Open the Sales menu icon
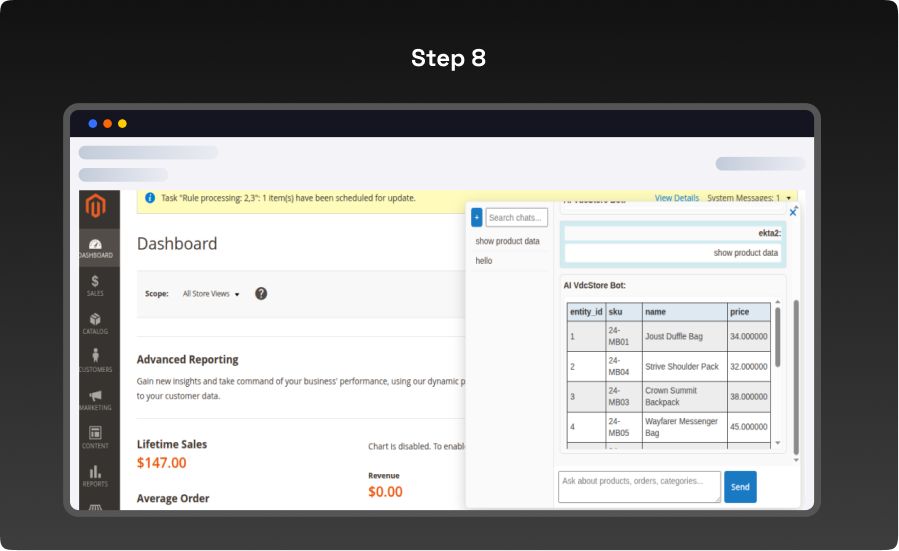Viewport: 899px width, 551px height. (x=95, y=286)
